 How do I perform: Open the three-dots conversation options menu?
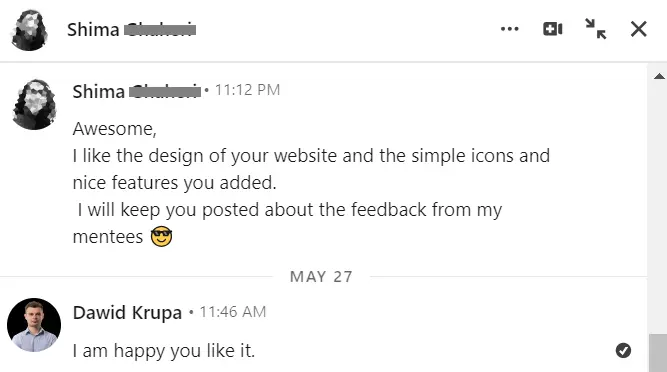pos(510,29)
